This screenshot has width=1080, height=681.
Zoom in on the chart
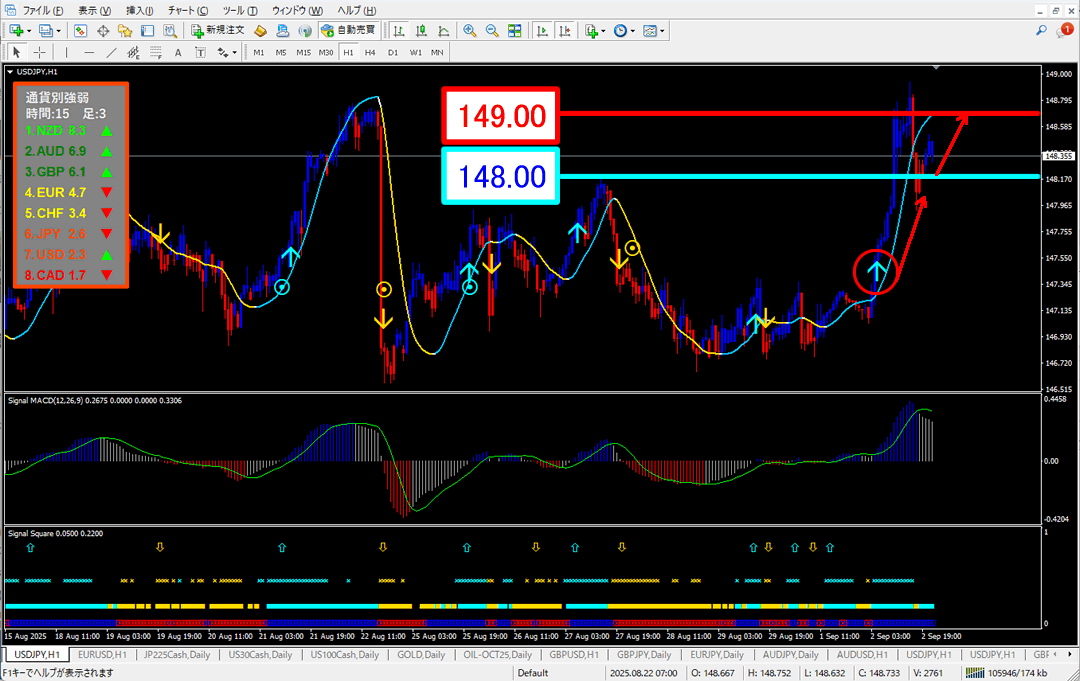tap(470, 31)
